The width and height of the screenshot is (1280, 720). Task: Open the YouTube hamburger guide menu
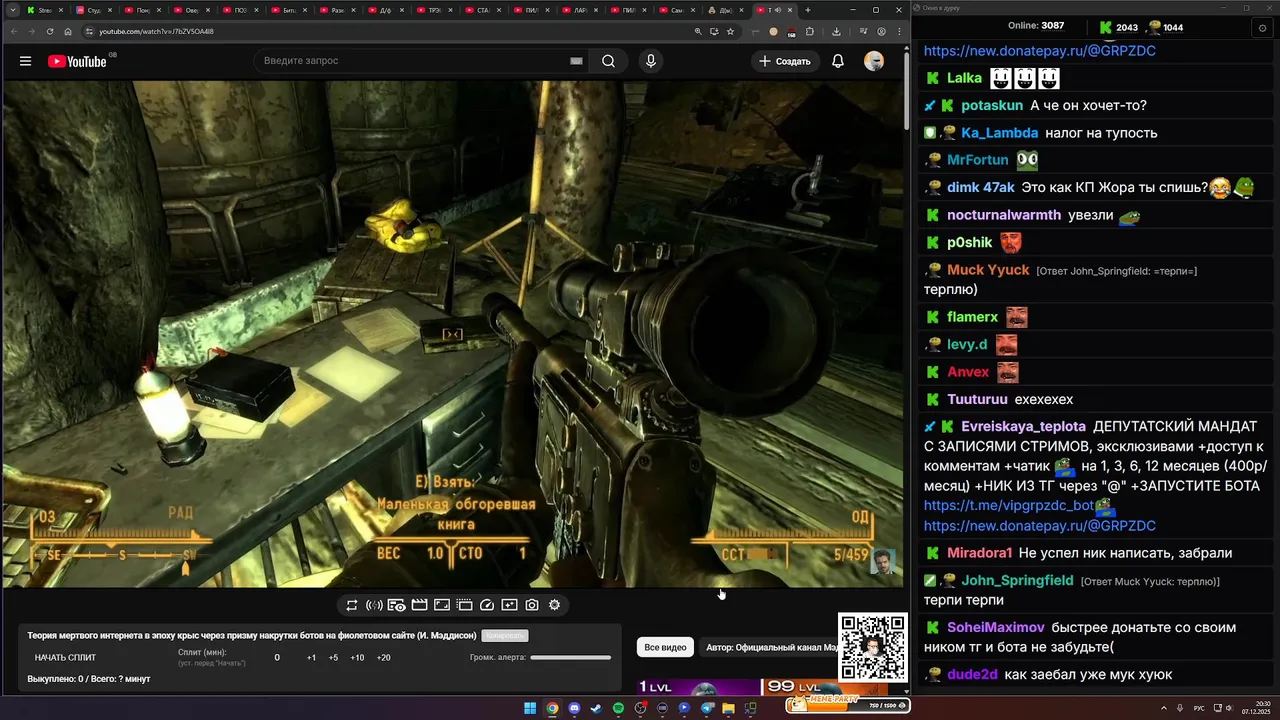[25, 61]
